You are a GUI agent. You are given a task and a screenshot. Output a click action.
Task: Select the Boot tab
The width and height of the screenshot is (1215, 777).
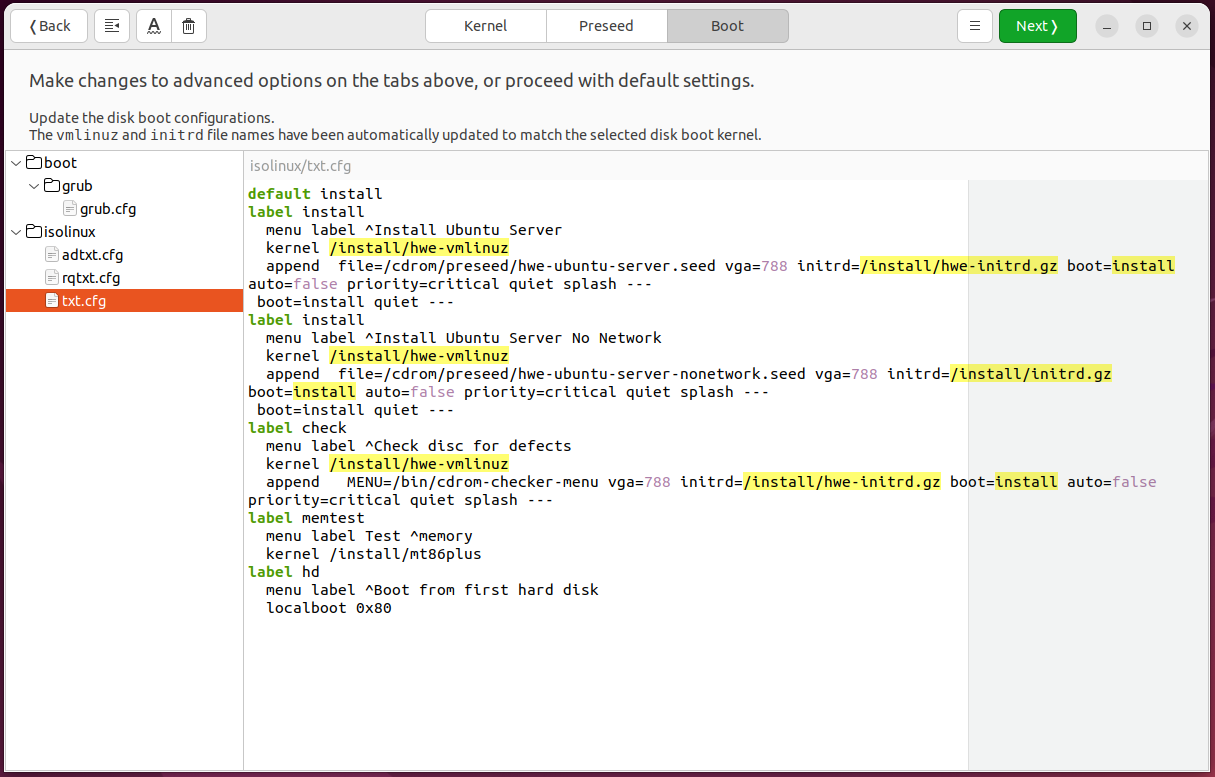[727, 26]
